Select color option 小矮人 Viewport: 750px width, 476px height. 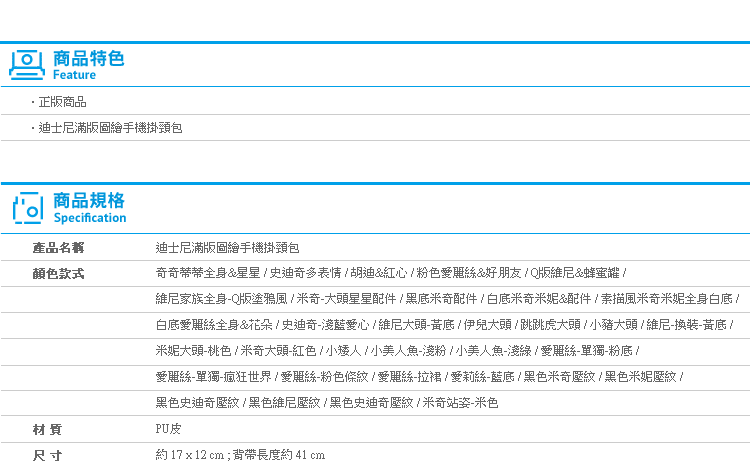point(343,351)
